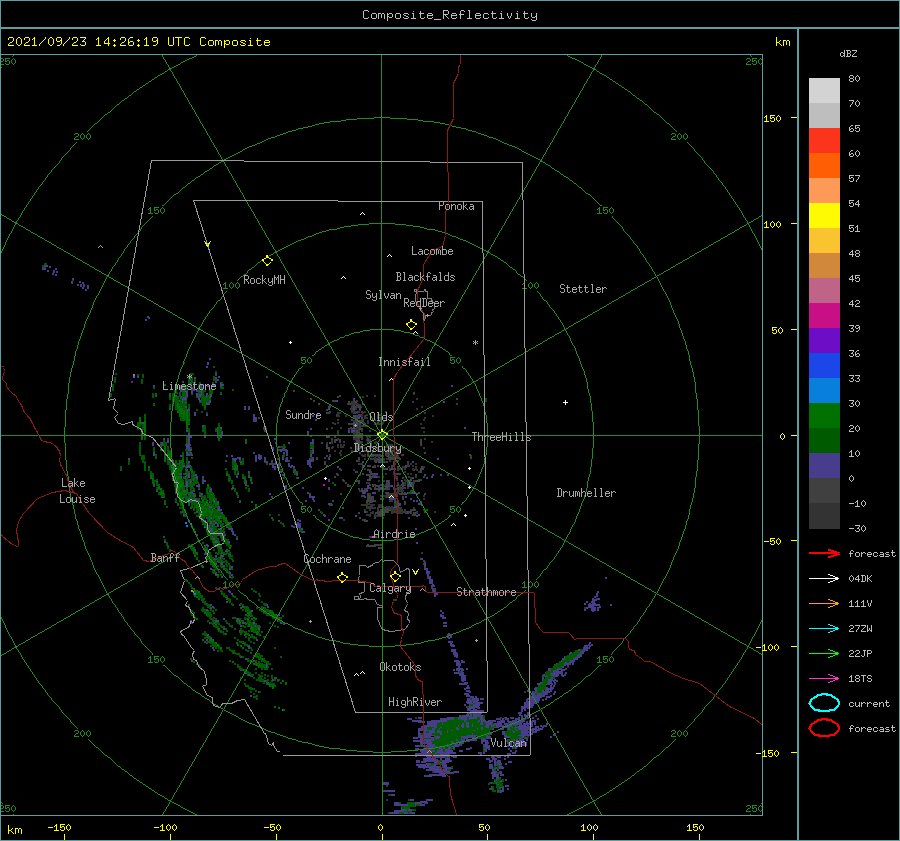Click the Cochrane label

pos(327,559)
